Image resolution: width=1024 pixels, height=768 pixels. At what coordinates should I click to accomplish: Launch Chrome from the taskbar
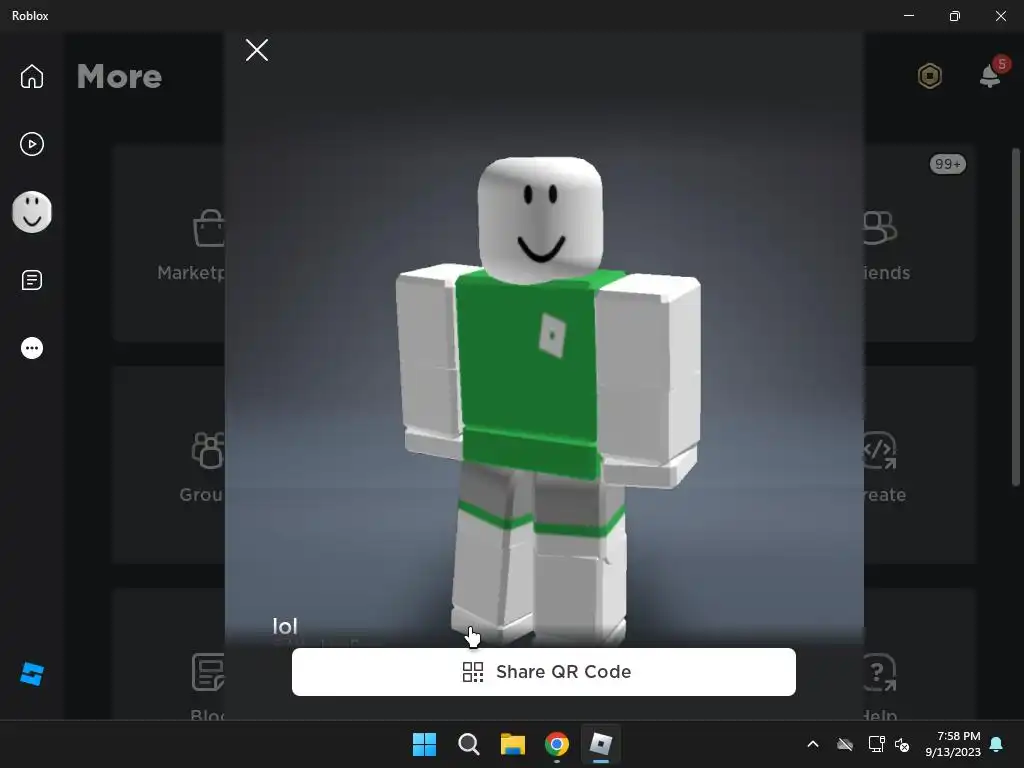pos(557,744)
